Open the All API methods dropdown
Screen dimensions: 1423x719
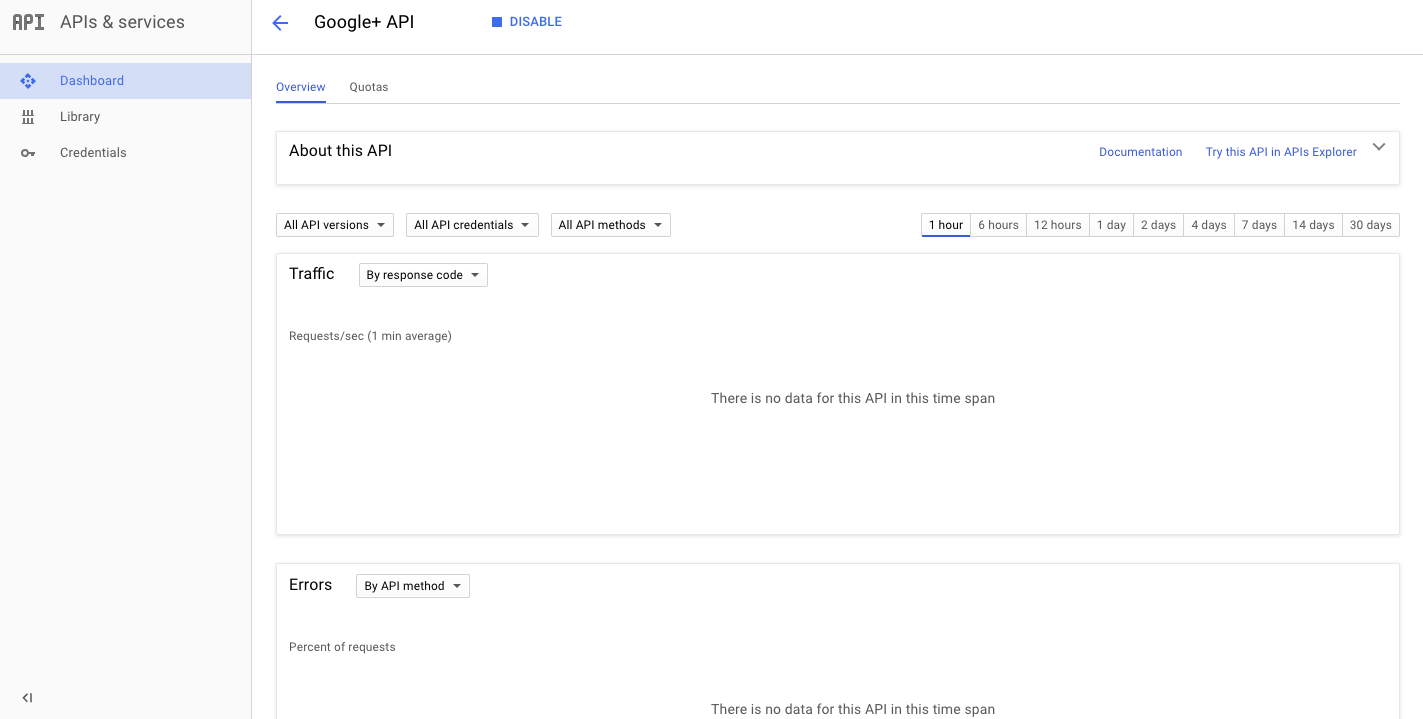click(x=610, y=225)
